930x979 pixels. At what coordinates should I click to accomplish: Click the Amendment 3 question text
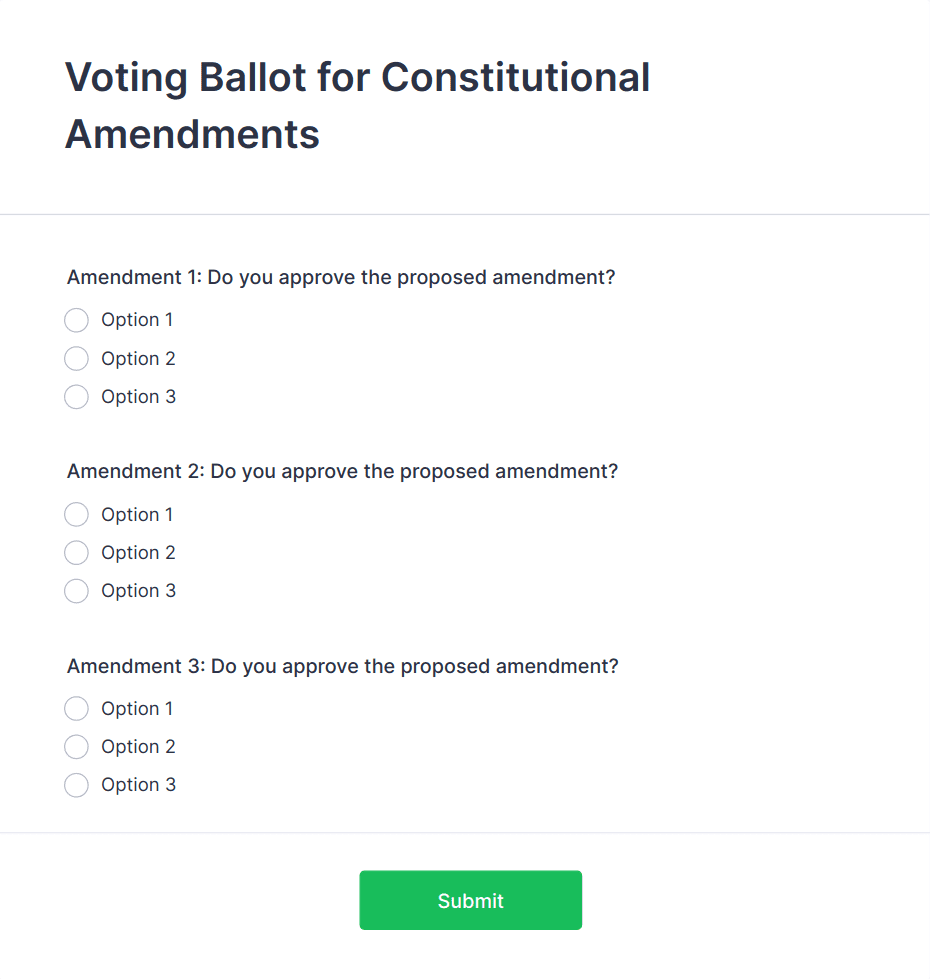pos(342,666)
